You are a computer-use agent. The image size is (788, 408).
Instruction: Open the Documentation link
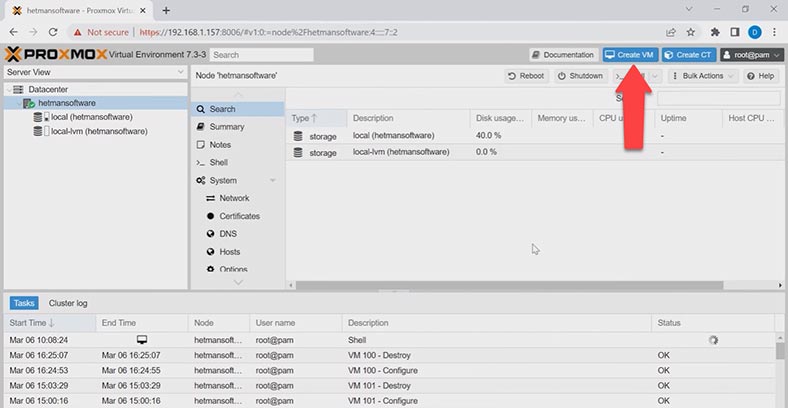(563, 55)
